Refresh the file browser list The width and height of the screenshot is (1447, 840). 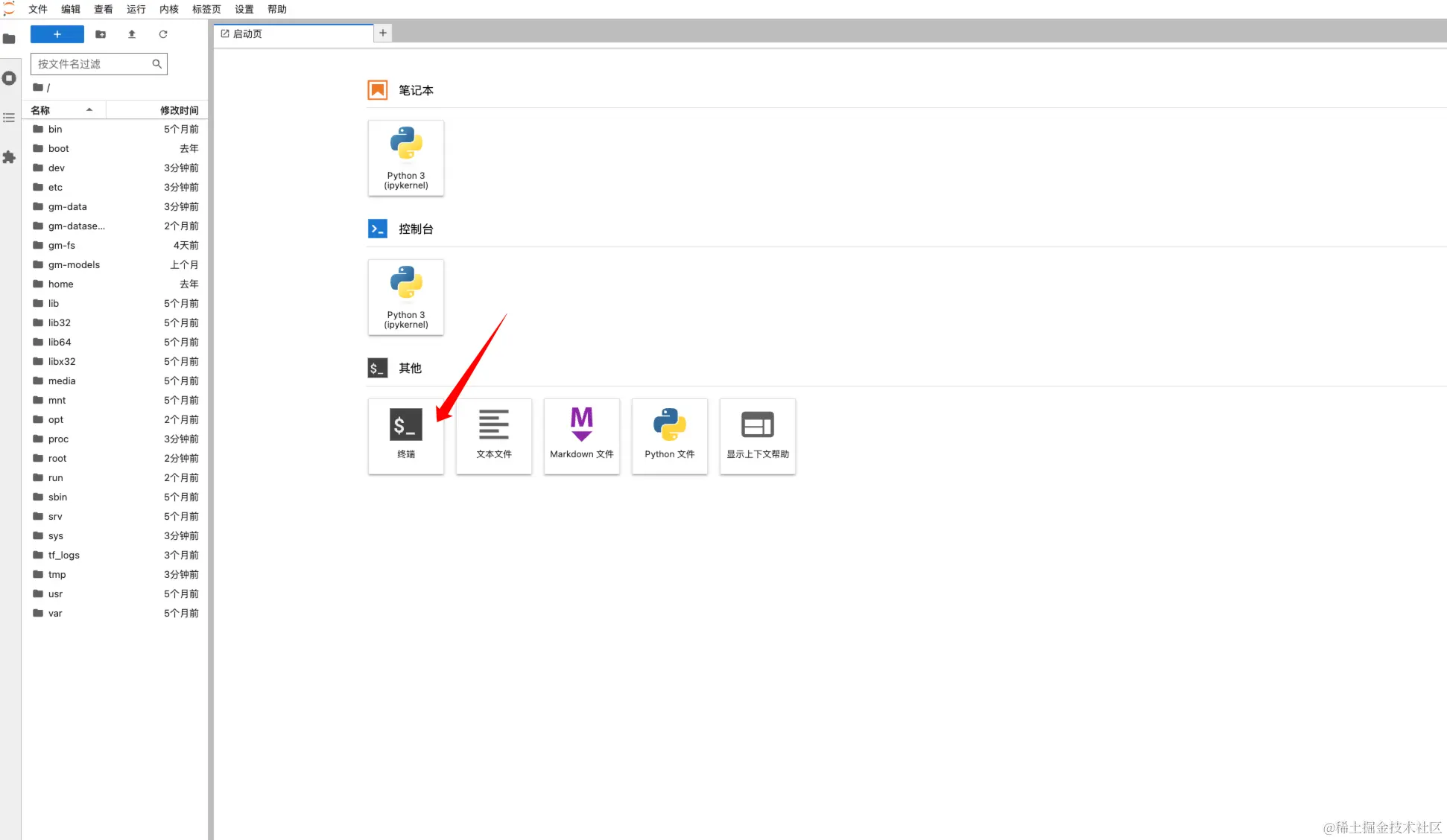[163, 34]
